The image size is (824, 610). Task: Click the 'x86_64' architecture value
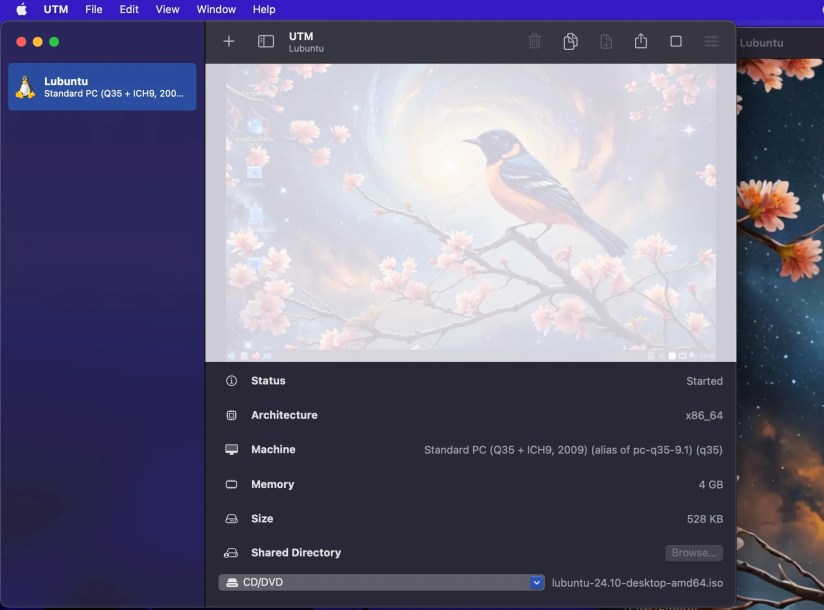tap(704, 415)
